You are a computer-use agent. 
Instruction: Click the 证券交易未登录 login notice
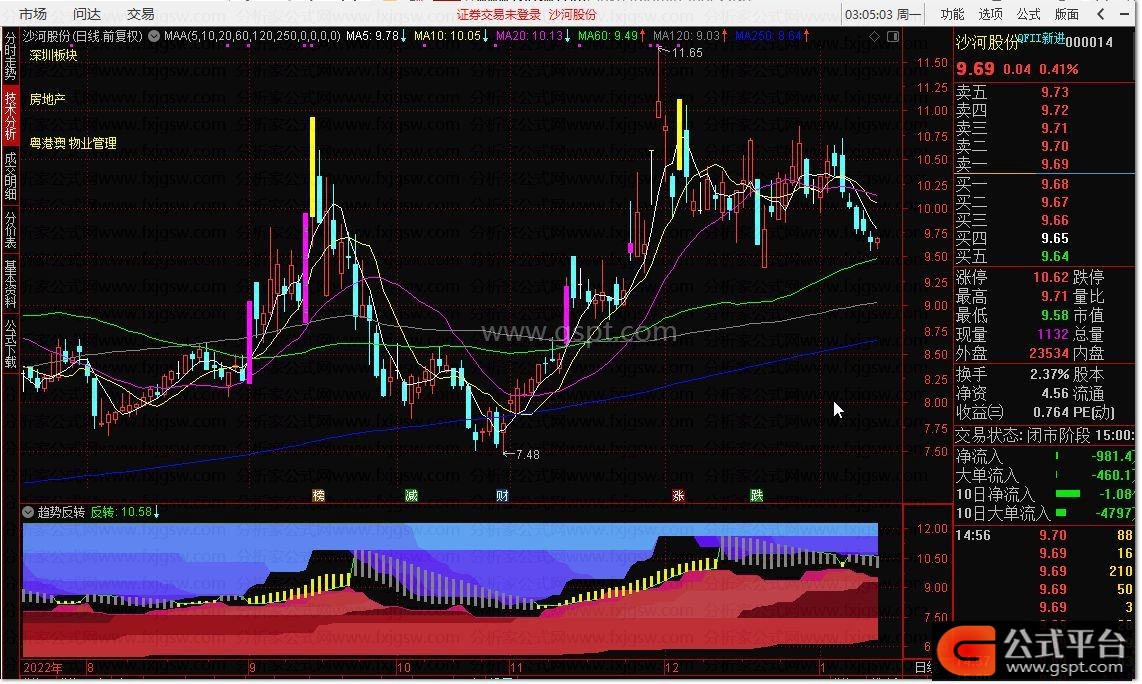pyautogui.click(x=499, y=15)
